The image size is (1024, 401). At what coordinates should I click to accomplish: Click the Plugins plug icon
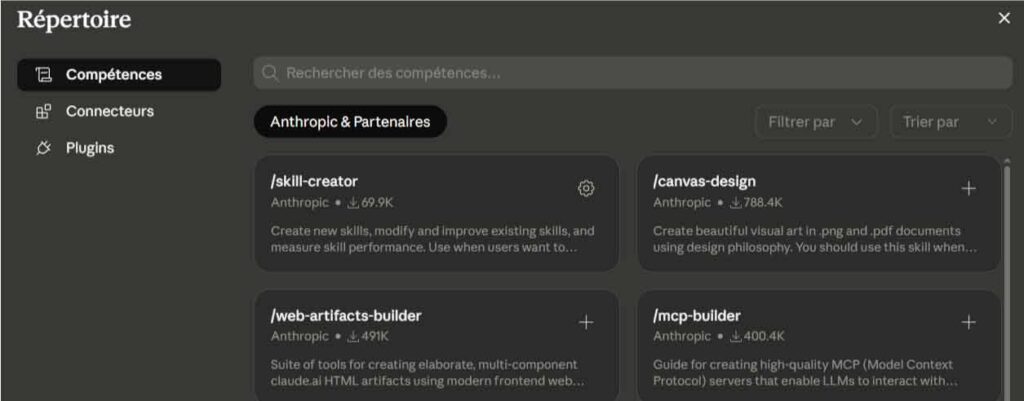pyautogui.click(x=43, y=148)
